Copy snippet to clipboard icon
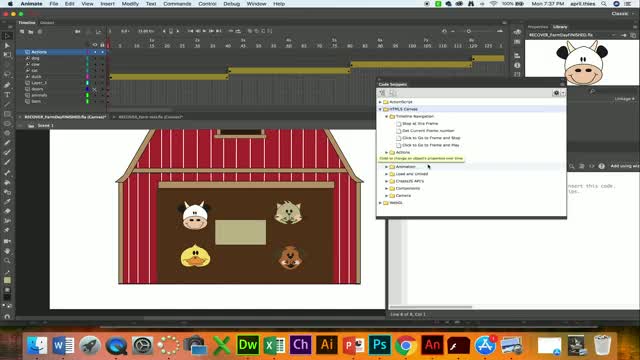Viewport: 640px width, 360px height. click(393, 93)
